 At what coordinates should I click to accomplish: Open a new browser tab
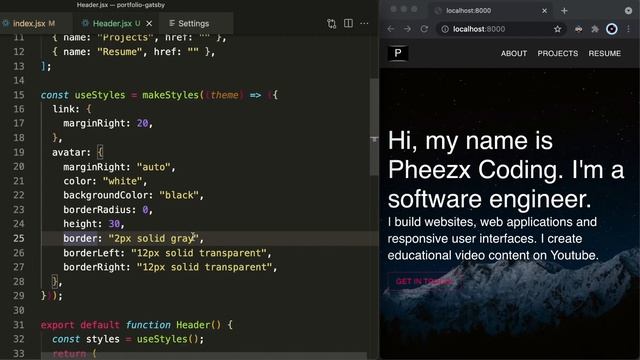coord(564,11)
